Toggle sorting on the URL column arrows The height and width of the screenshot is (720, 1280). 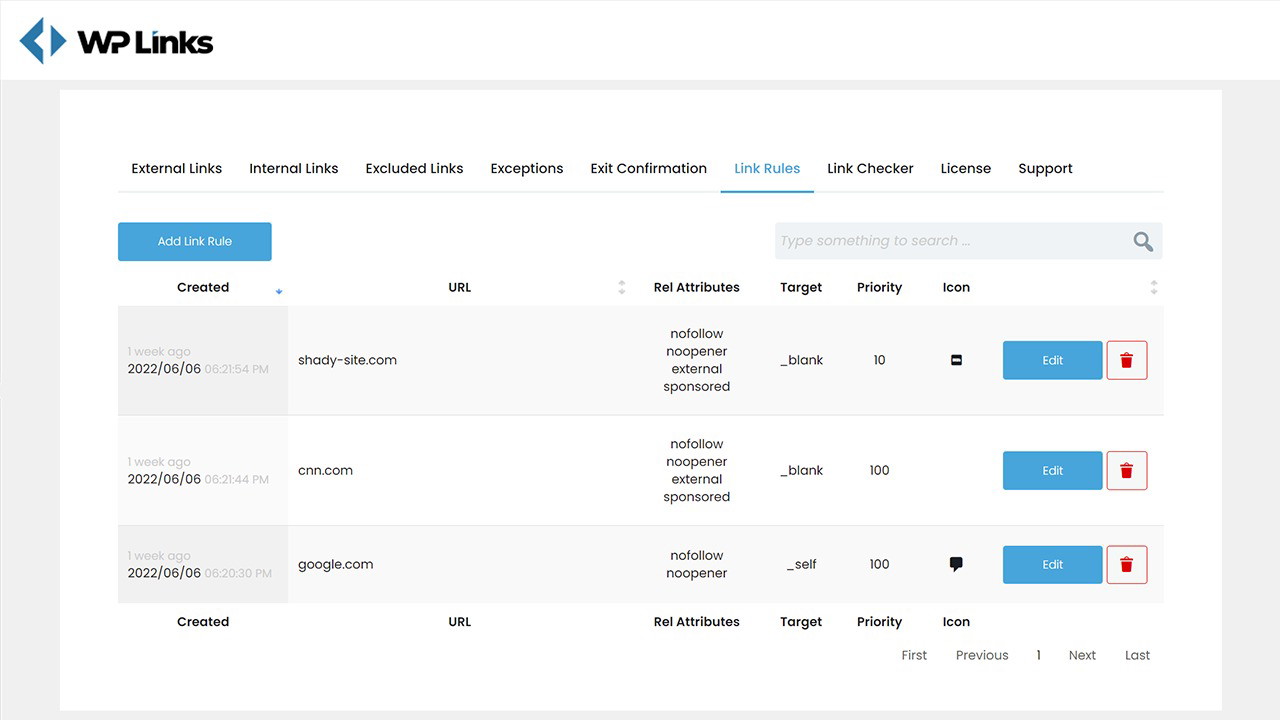coord(622,286)
